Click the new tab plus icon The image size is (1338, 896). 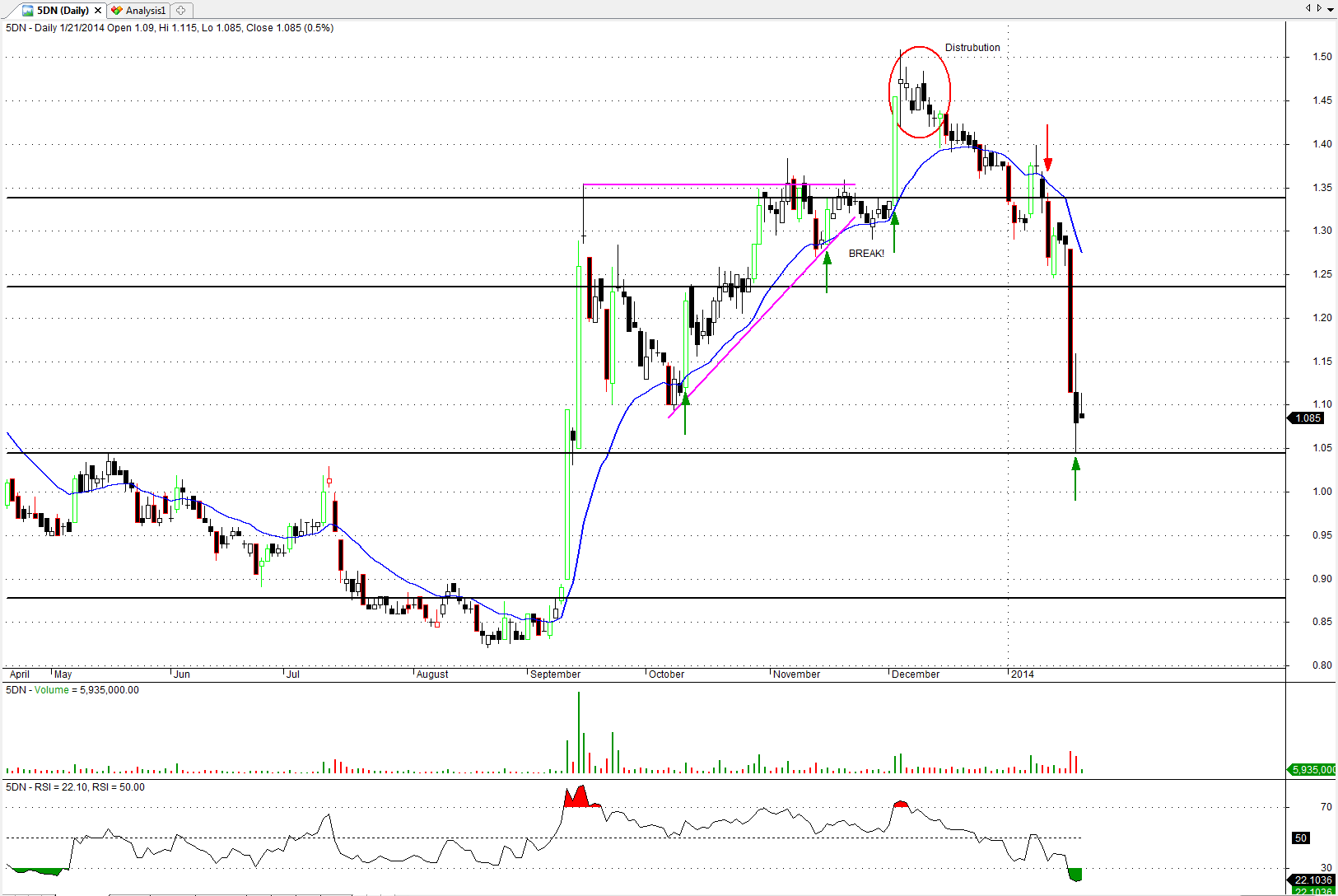[181, 11]
